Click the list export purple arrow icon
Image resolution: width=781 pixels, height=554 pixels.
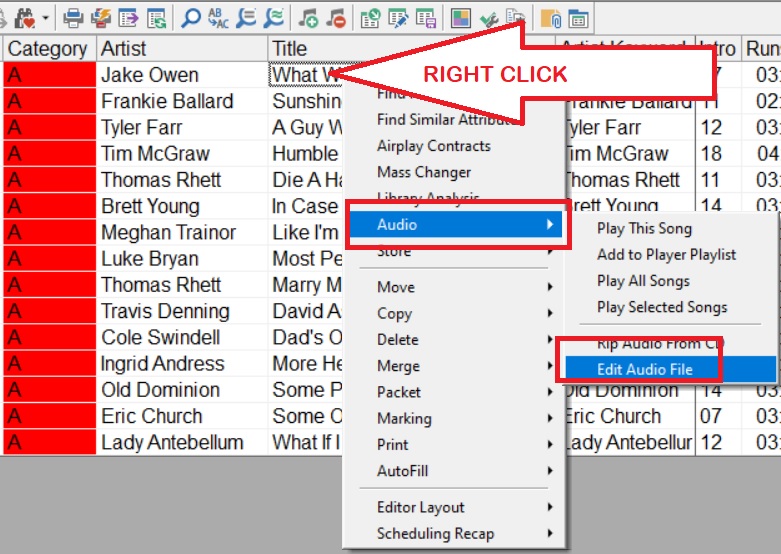(x=129, y=18)
